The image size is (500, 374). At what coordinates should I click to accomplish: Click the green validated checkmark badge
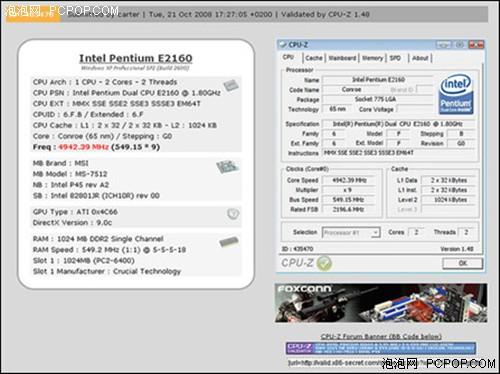(x=324, y=263)
